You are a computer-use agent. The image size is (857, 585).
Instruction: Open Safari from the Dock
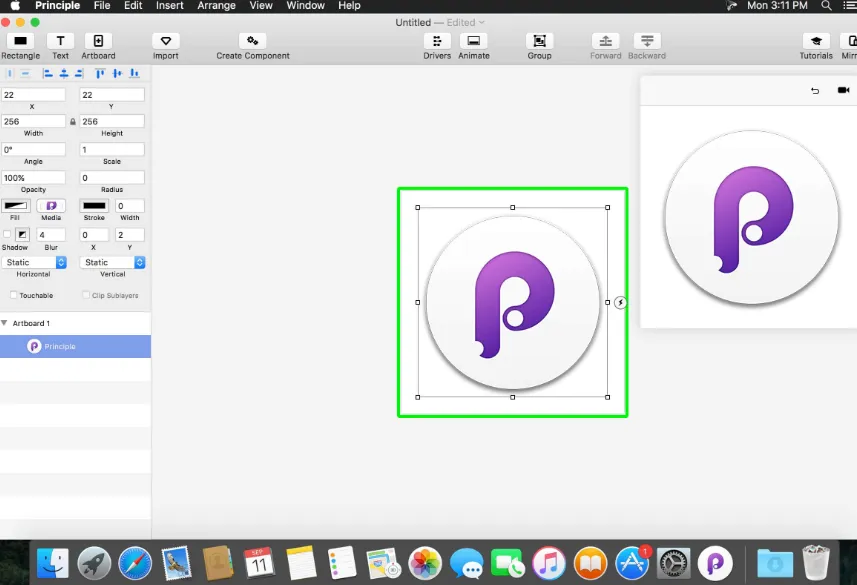[x=134, y=563]
